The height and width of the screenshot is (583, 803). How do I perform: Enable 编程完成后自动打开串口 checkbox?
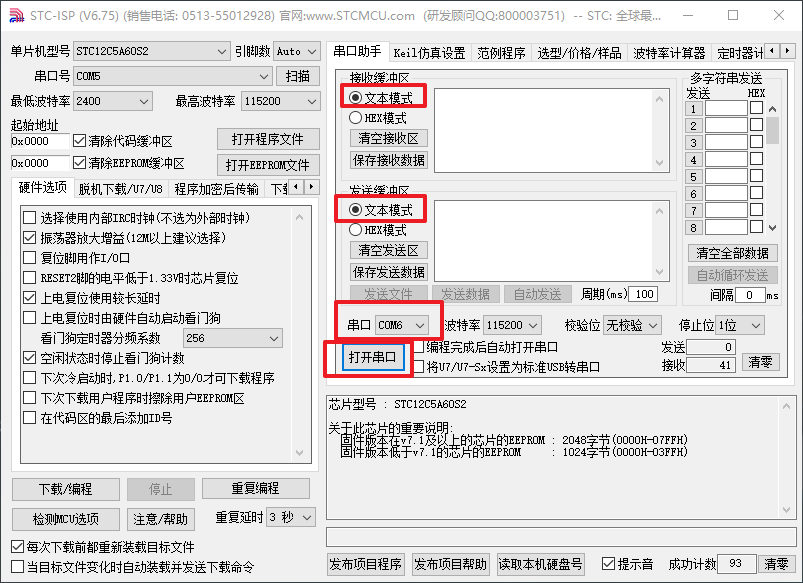[x=419, y=347]
